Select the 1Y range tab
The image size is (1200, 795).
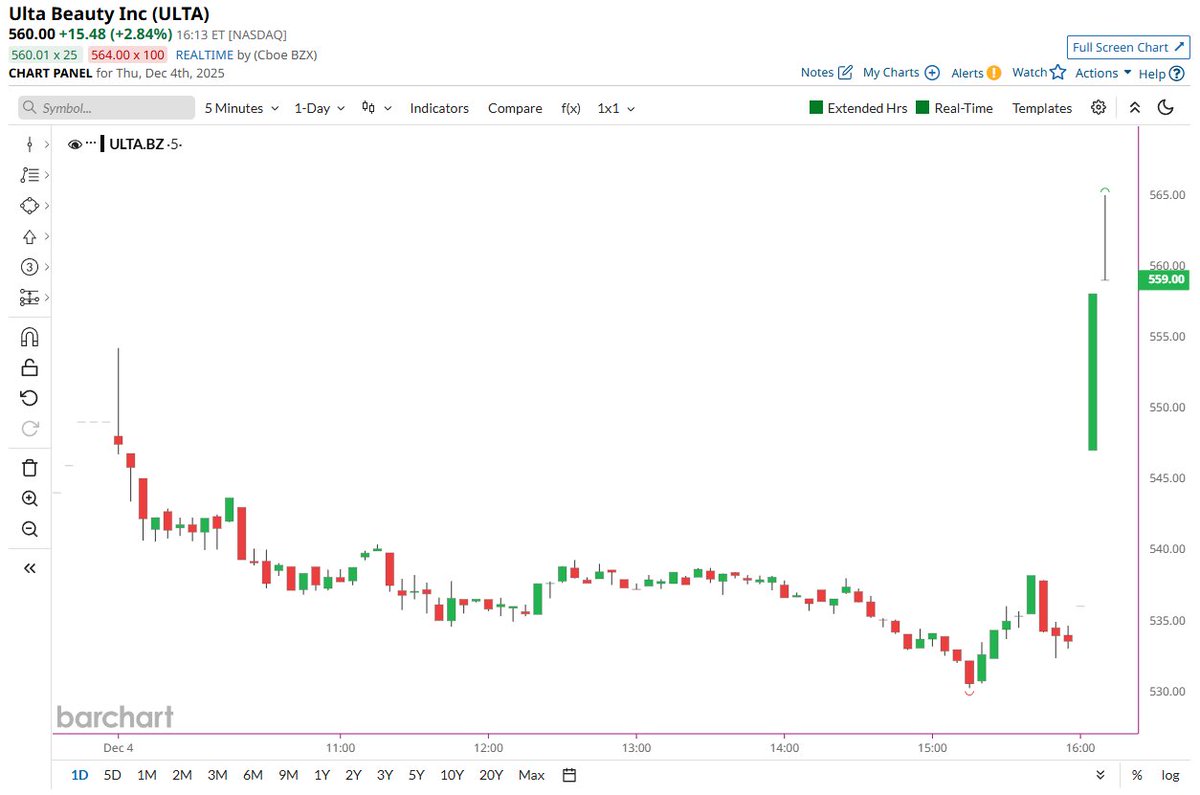pyautogui.click(x=322, y=775)
